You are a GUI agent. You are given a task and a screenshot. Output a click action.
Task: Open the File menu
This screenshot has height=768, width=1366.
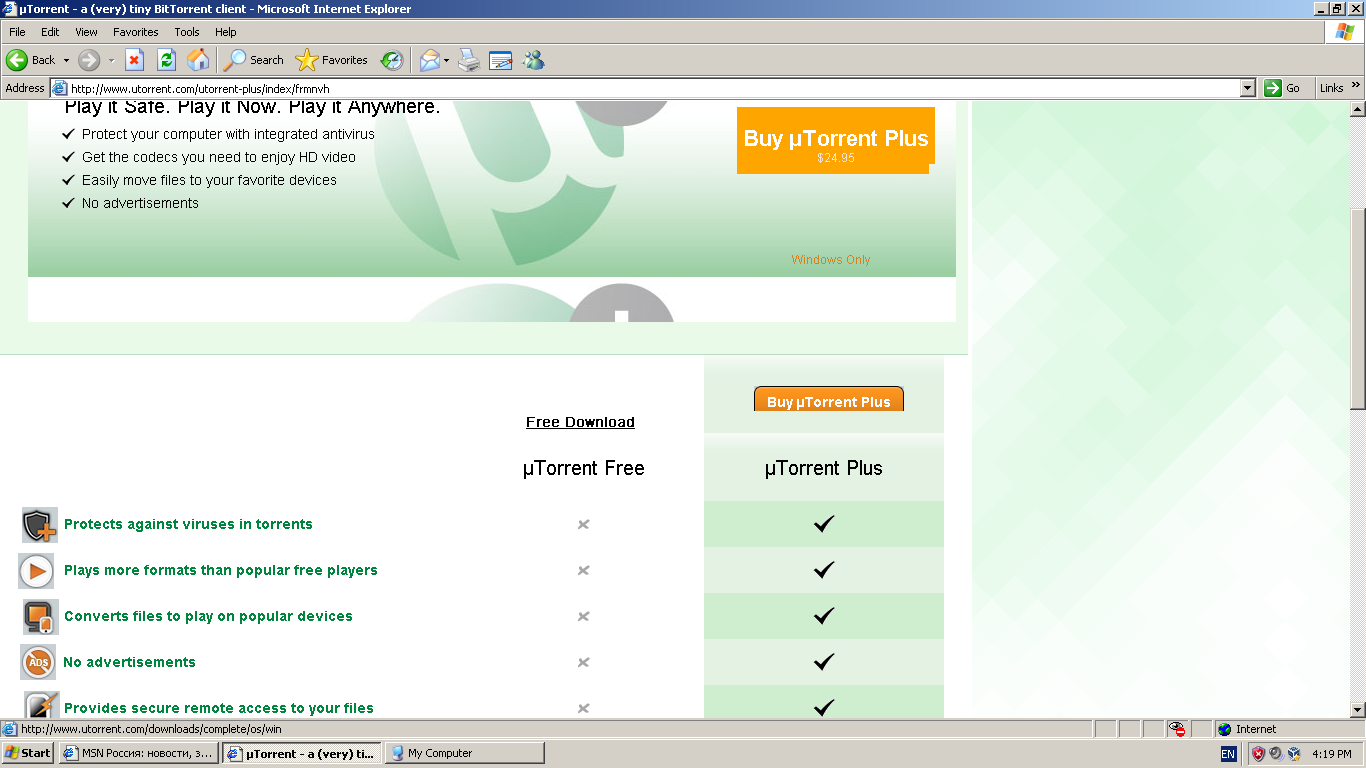pos(17,32)
